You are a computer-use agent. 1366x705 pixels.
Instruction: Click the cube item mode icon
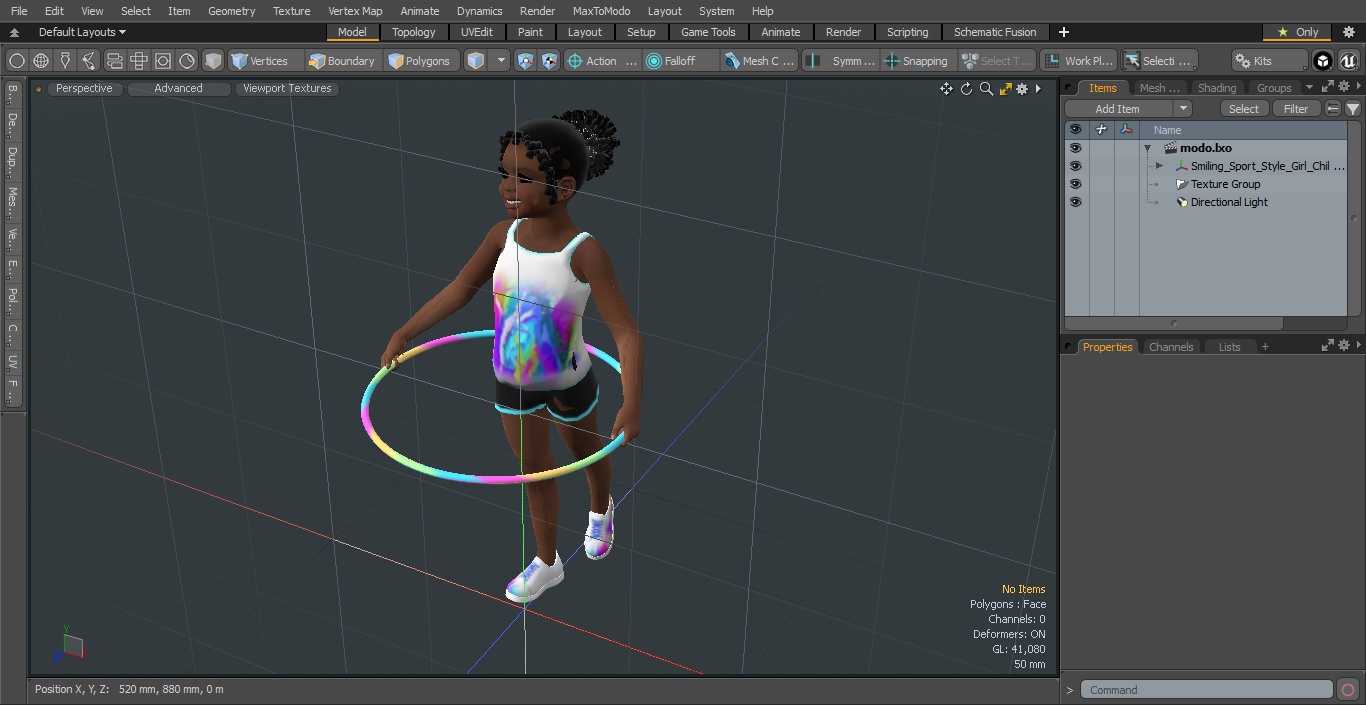(x=476, y=61)
